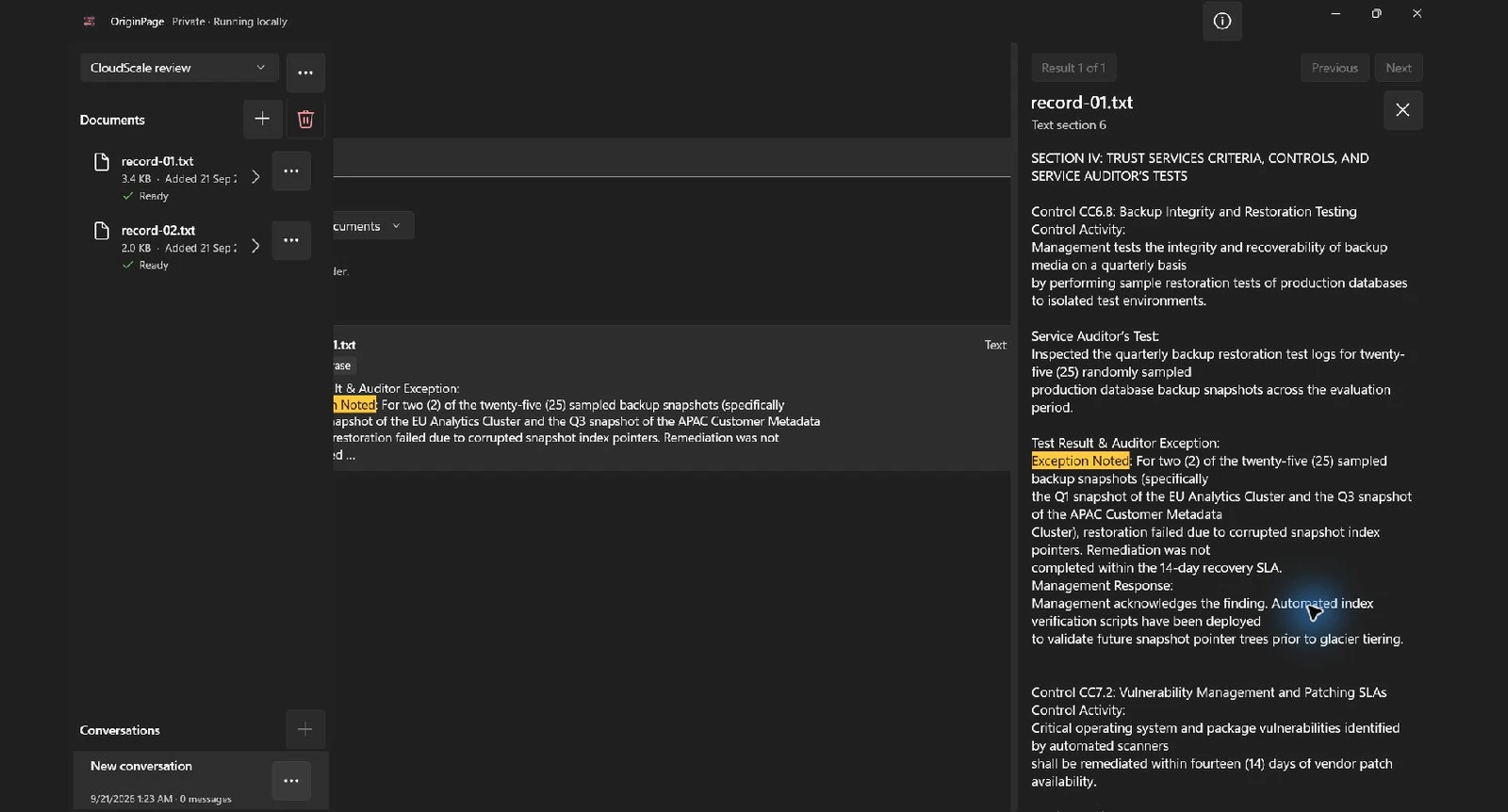Click the highlighted 'Exception Noted' in preview
This screenshot has width=1508, height=812.
[x=1080, y=461]
